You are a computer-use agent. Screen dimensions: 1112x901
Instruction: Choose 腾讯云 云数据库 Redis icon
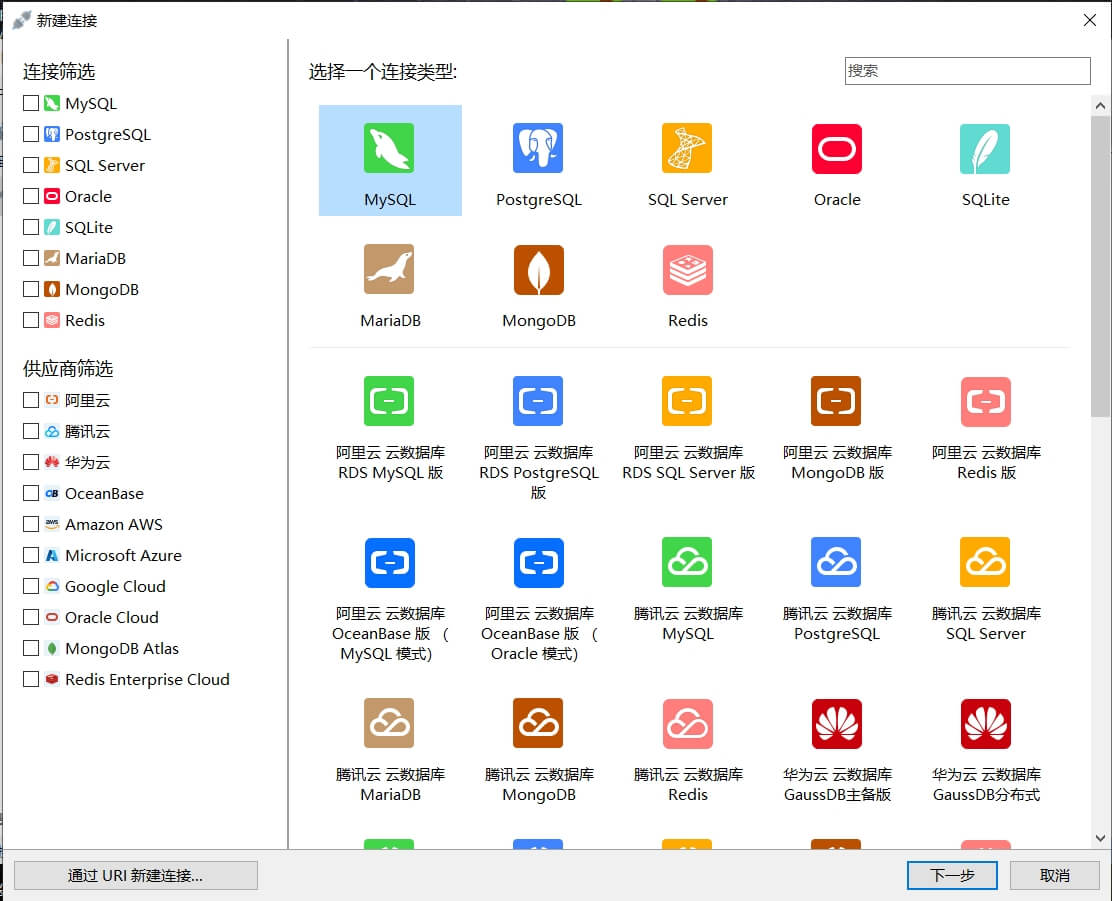click(x=687, y=724)
